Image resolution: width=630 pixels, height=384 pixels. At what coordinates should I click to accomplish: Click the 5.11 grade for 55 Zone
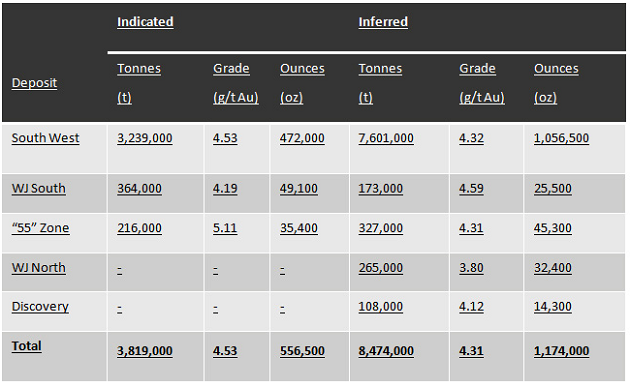pyautogui.click(x=225, y=228)
